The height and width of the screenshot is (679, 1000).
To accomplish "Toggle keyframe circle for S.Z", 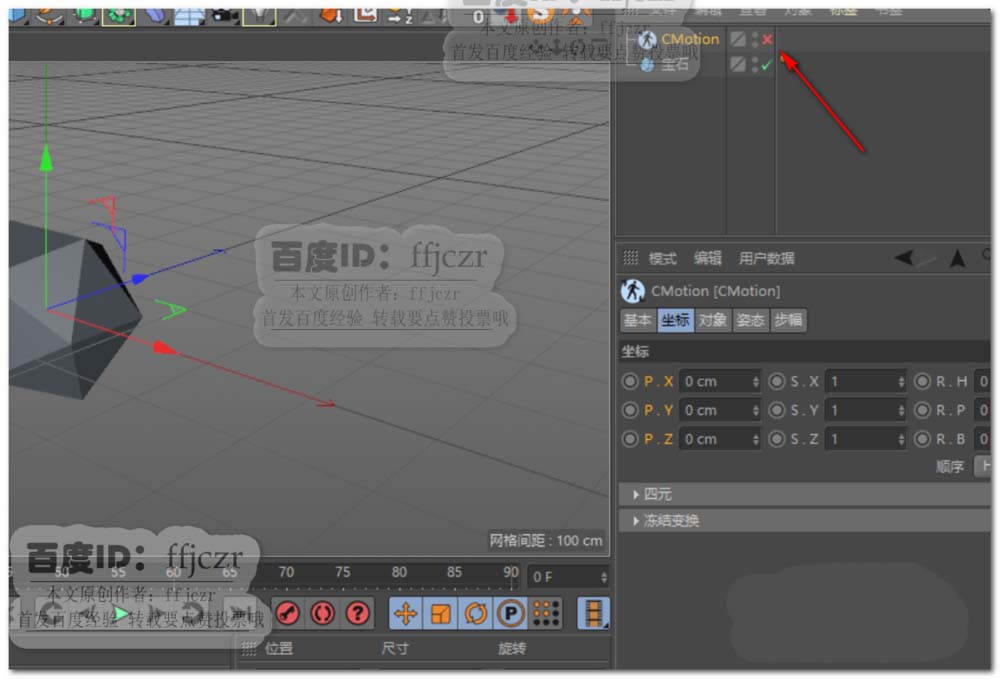I will click(x=776, y=439).
